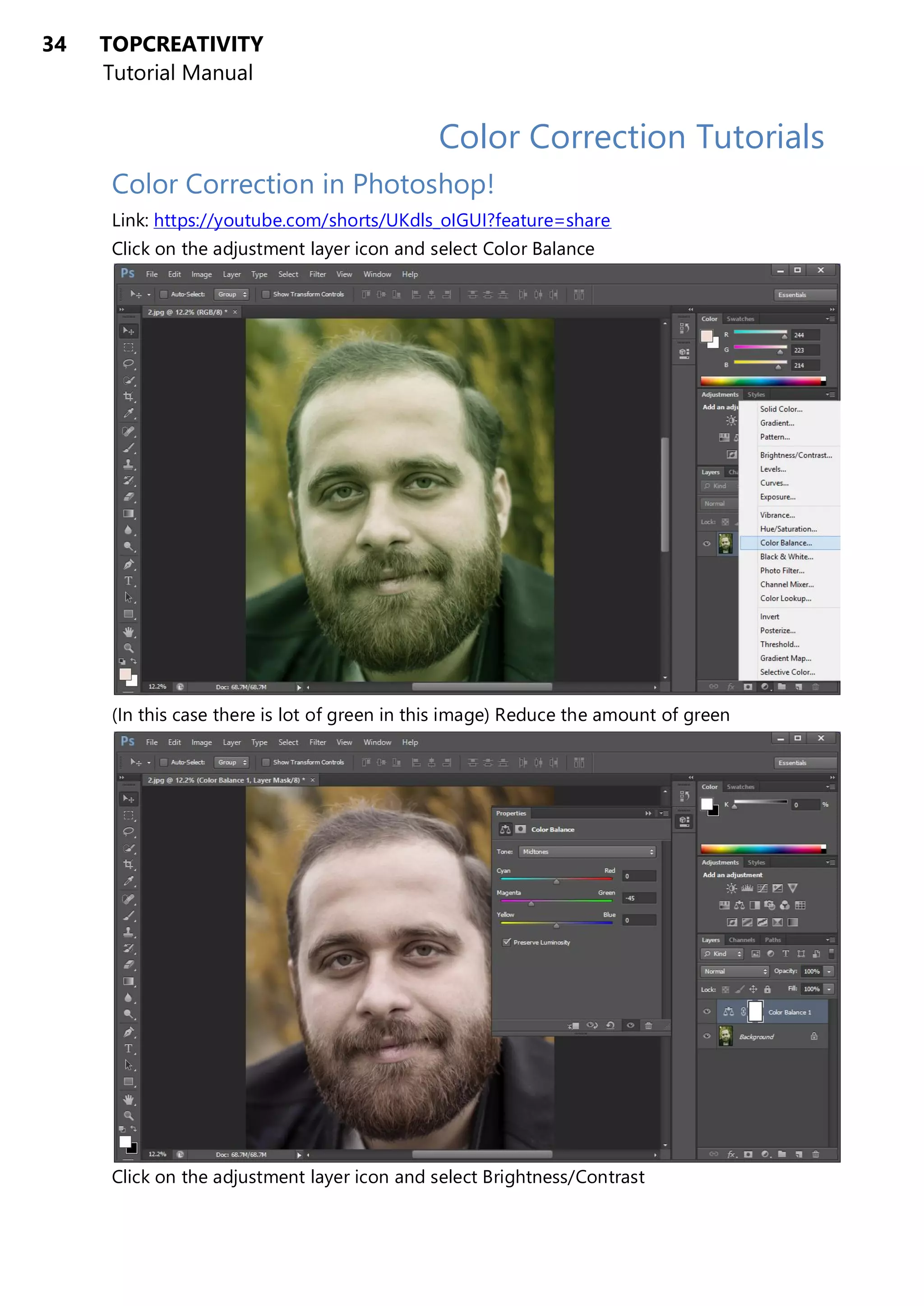Switch to the Channels tab
This screenshot has width=924, height=1306.
pos(742,940)
